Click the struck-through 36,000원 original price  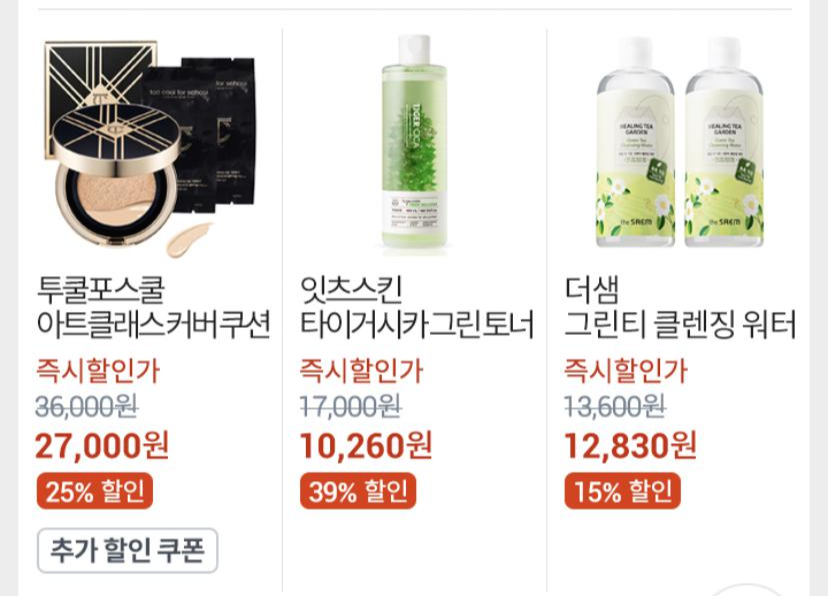coord(87,407)
